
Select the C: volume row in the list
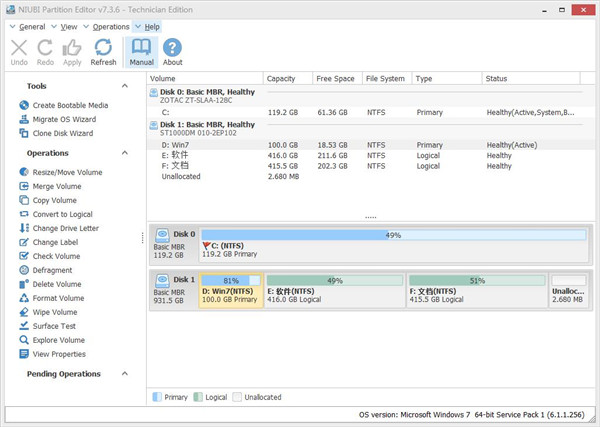370,112
